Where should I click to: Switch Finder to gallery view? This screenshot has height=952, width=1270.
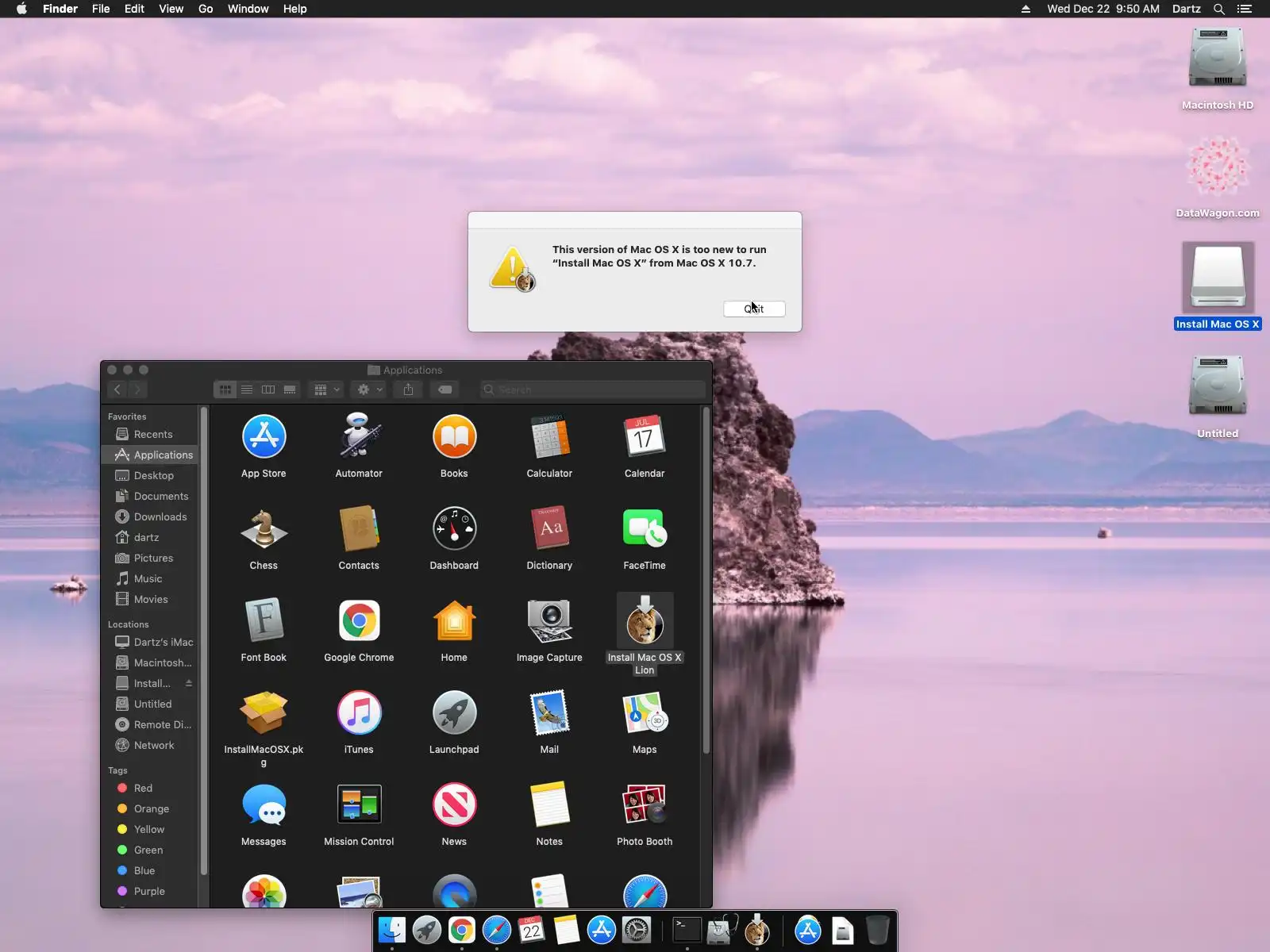click(290, 390)
